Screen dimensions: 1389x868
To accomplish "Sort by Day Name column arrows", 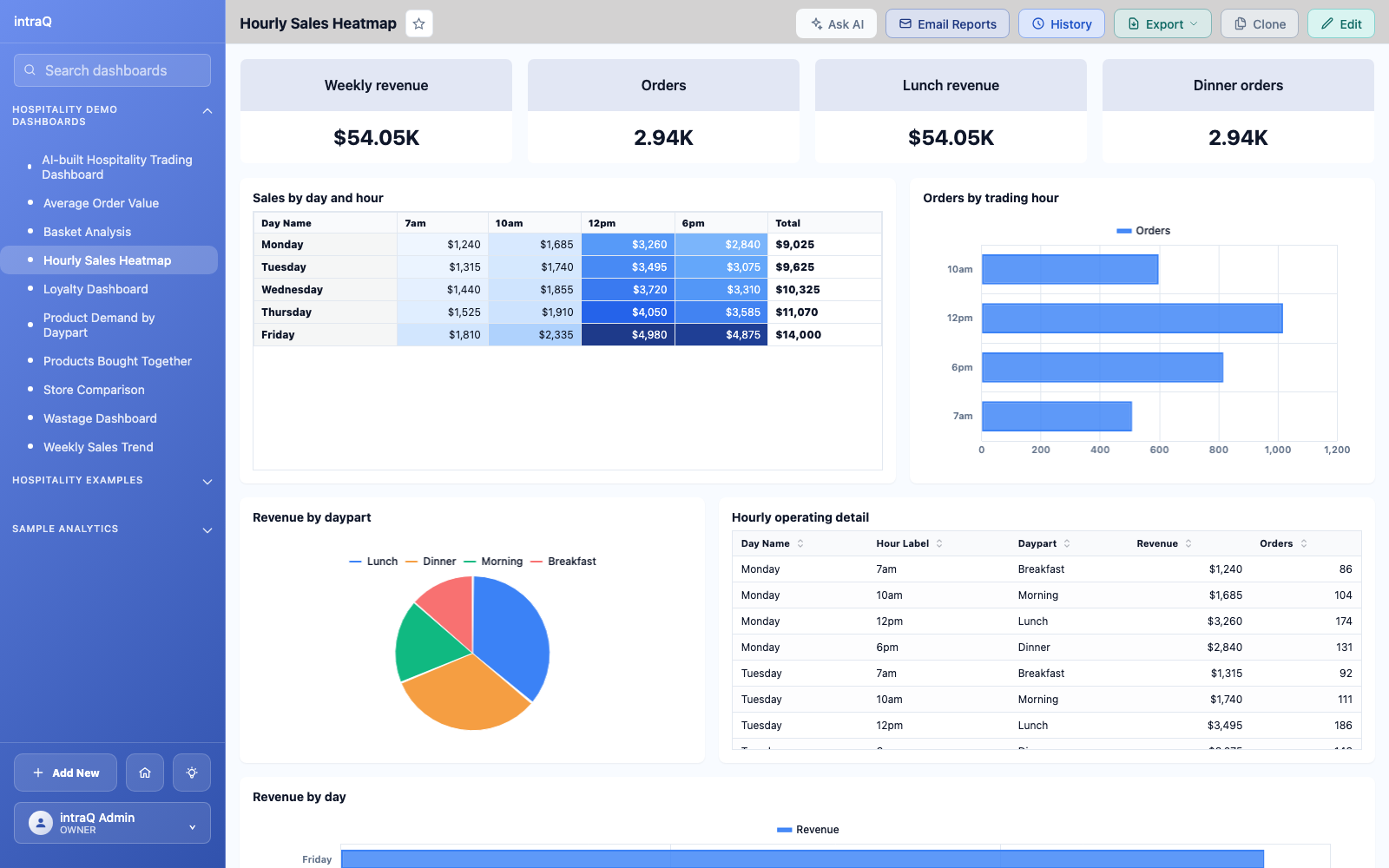I will click(800, 543).
